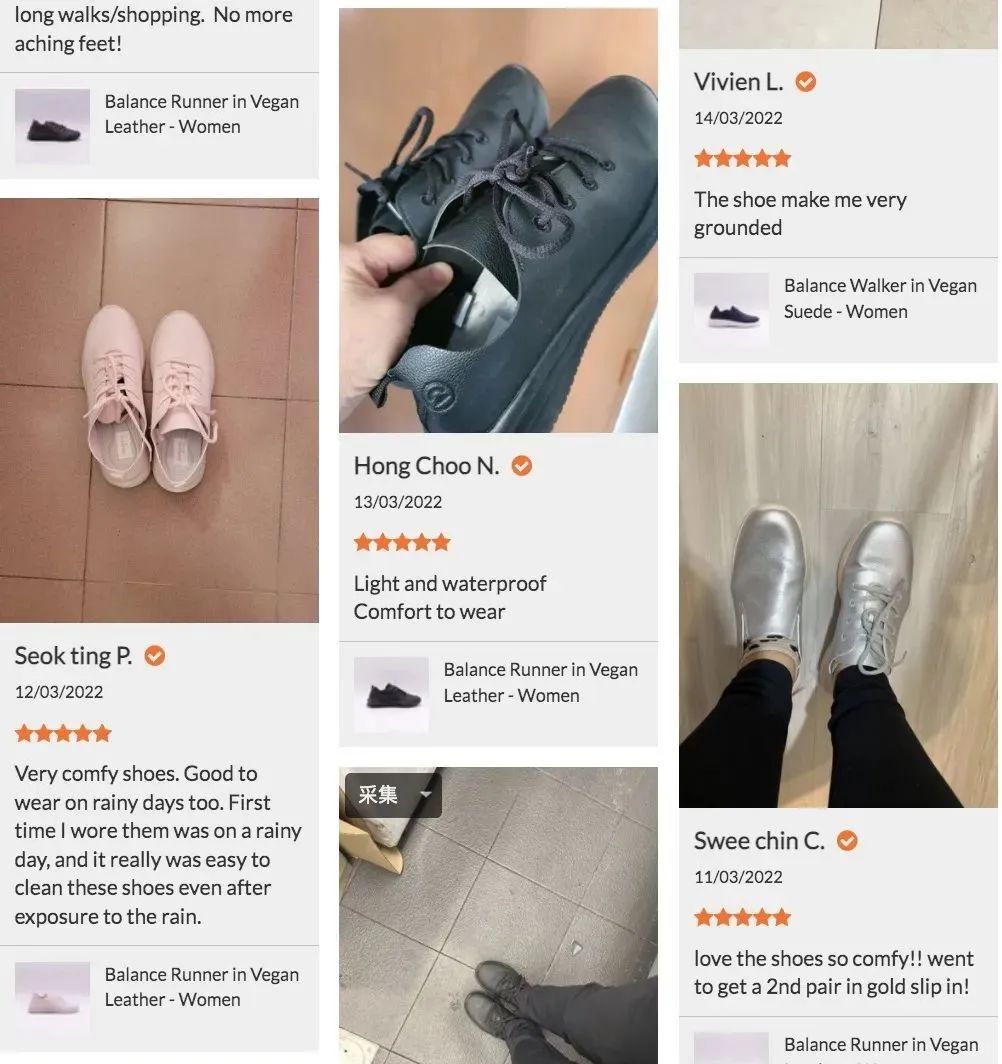Viewport: 1002px width, 1064px height.
Task: Click verified badge beside Hong Choo N.
Action: [521, 466]
